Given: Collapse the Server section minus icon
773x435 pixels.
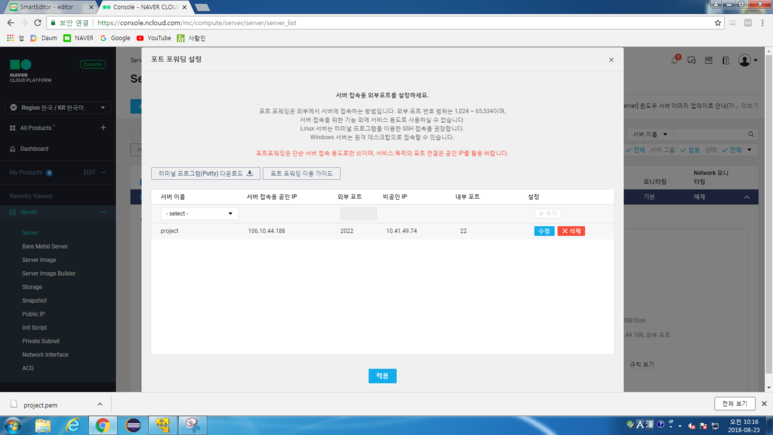Looking at the screenshot, I should pos(103,212).
